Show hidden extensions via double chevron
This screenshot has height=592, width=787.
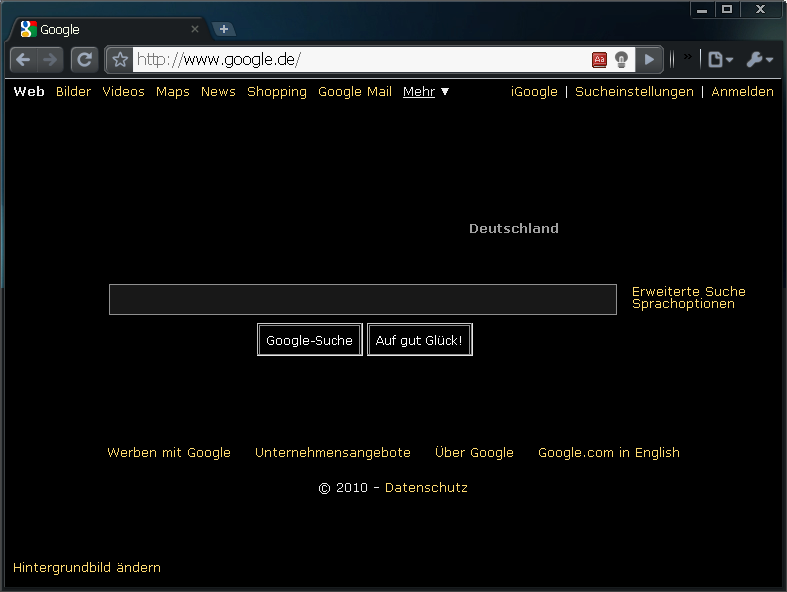click(x=688, y=56)
